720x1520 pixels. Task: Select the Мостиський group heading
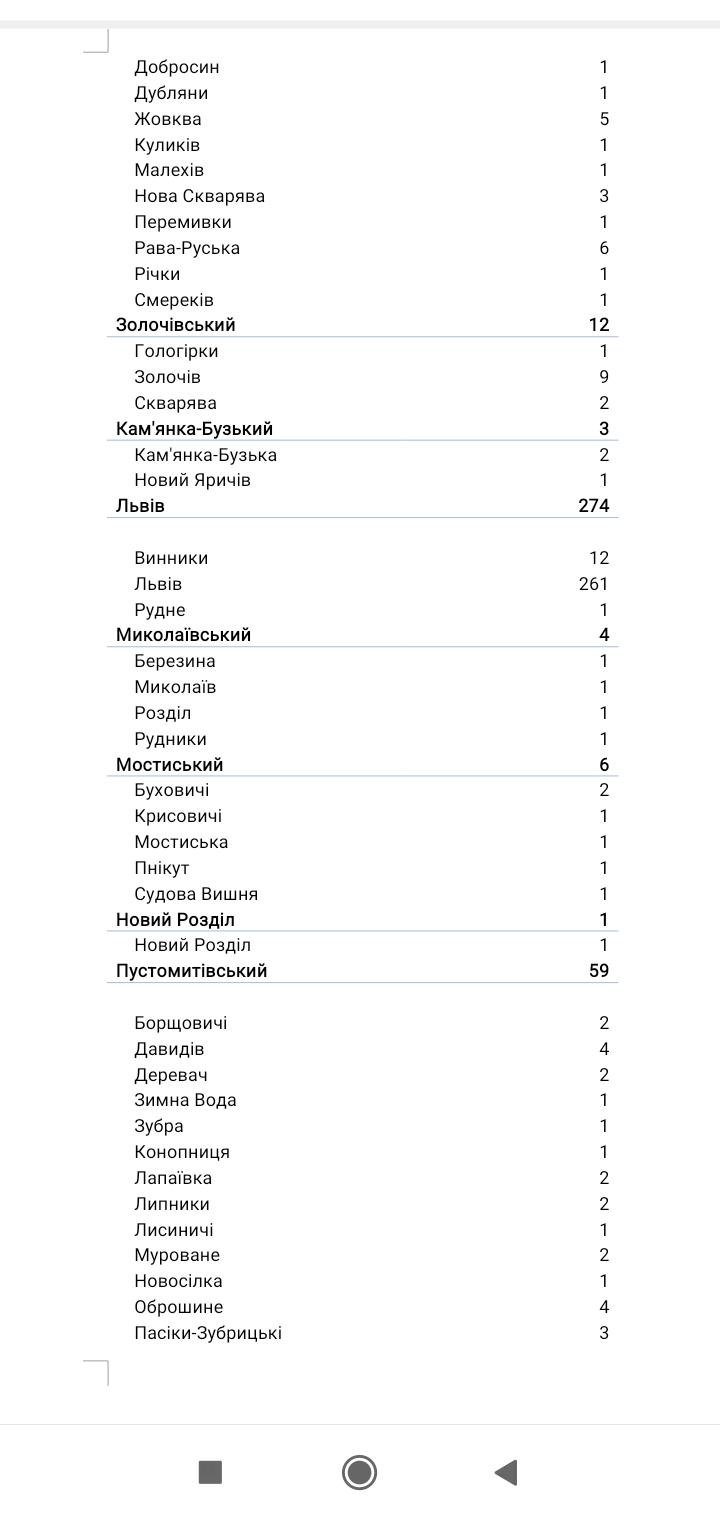click(169, 765)
